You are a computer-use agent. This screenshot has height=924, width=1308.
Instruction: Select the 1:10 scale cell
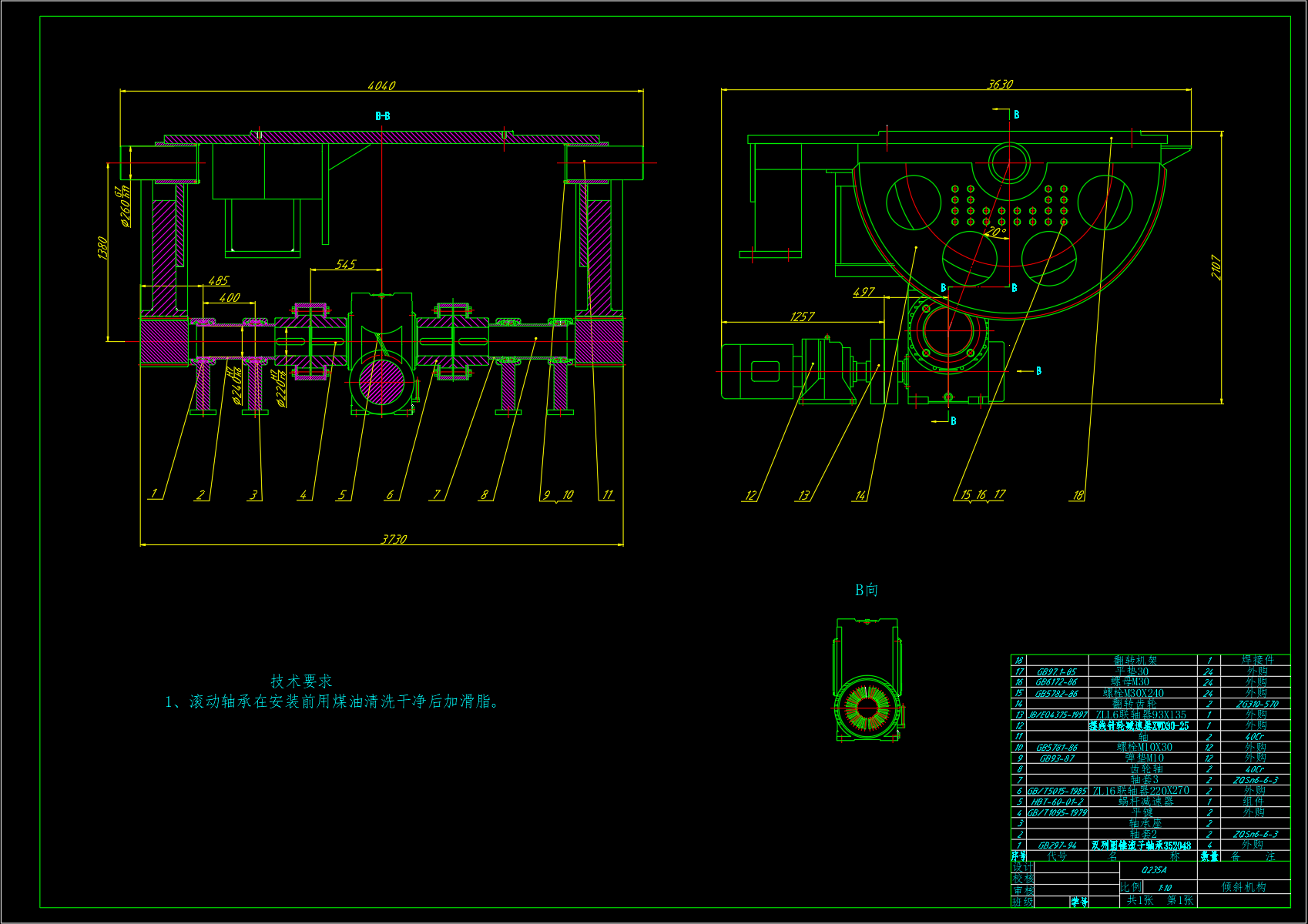click(x=1165, y=888)
